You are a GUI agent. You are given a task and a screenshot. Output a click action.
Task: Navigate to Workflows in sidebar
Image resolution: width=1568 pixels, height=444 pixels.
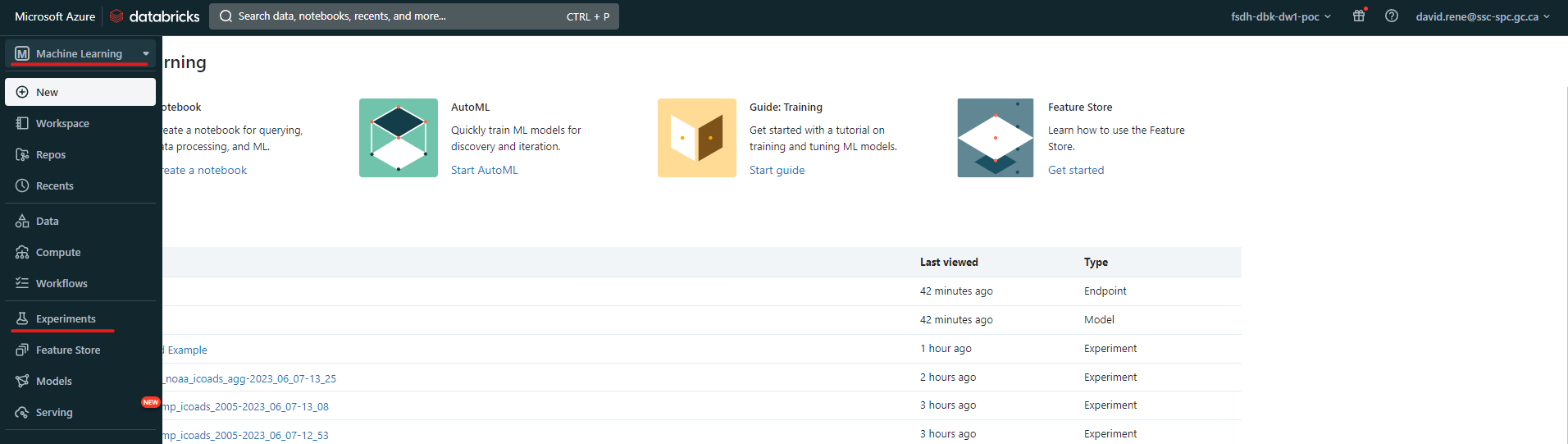tap(62, 284)
